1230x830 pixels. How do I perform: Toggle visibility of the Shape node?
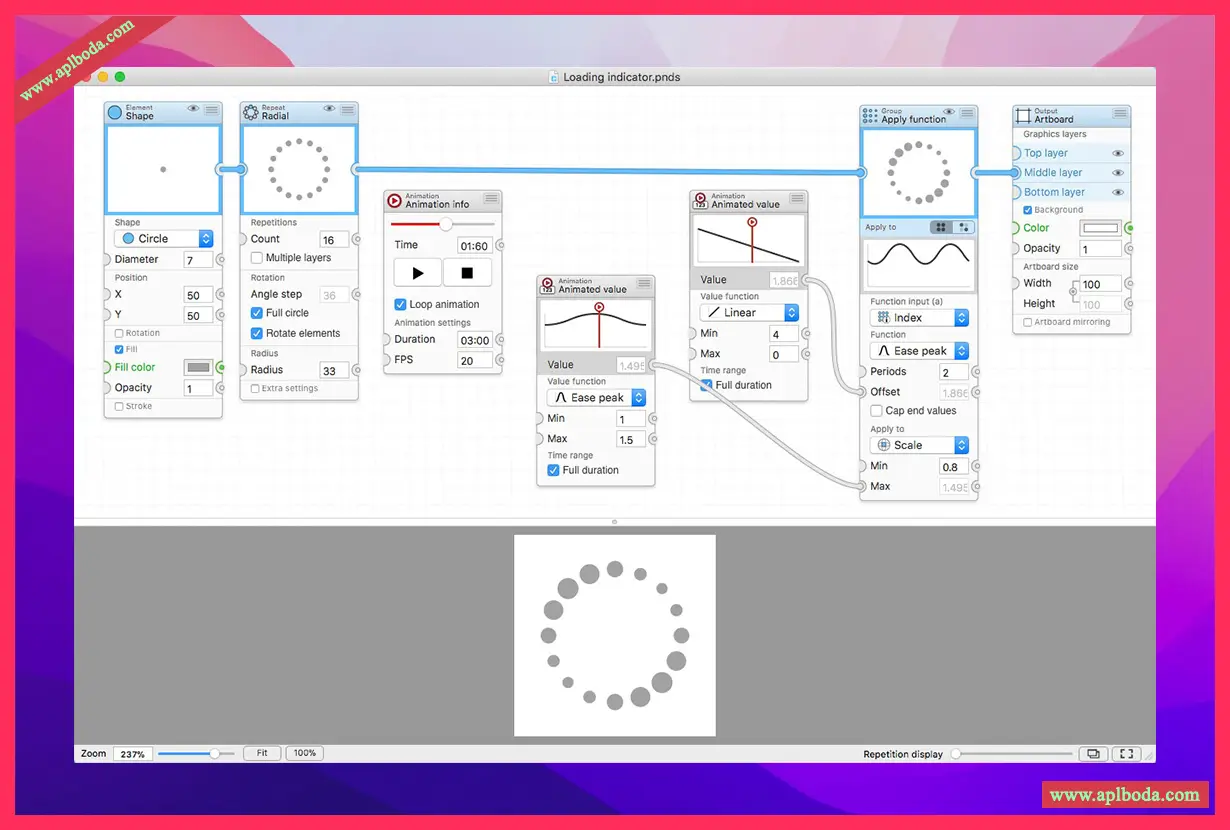click(x=193, y=108)
